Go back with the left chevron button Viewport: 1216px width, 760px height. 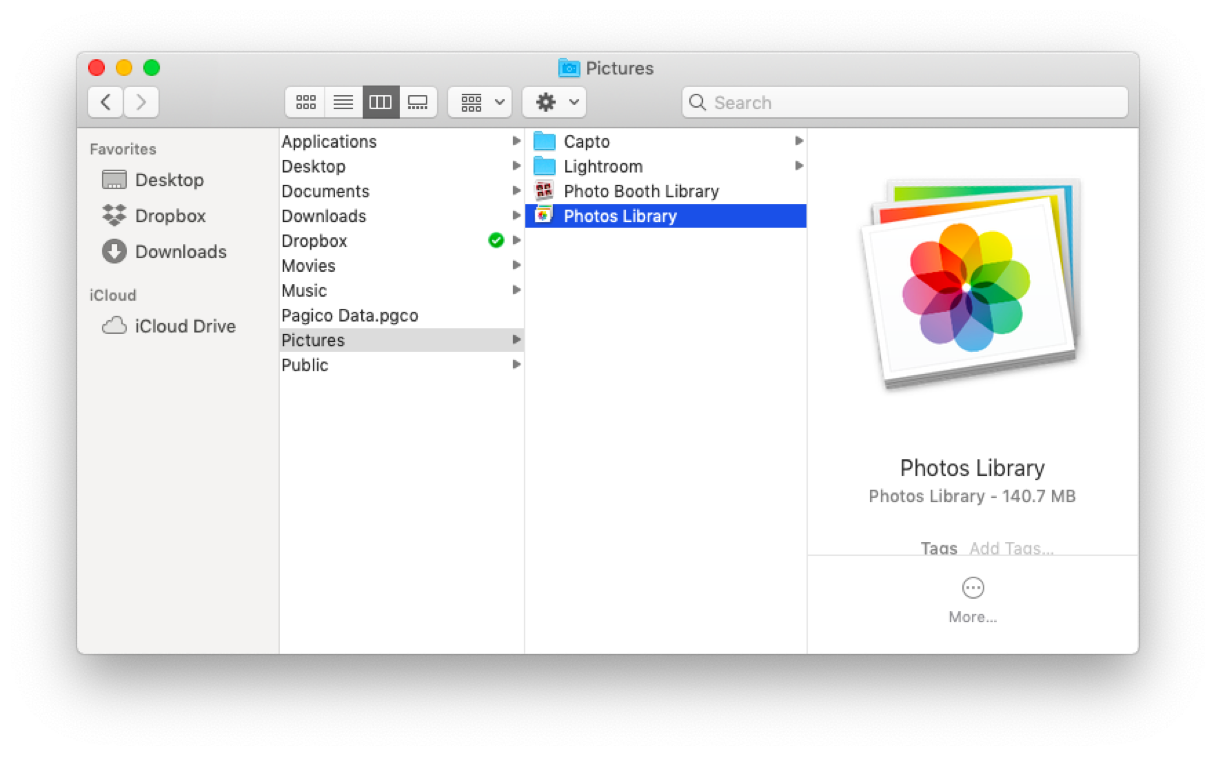tap(106, 102)
